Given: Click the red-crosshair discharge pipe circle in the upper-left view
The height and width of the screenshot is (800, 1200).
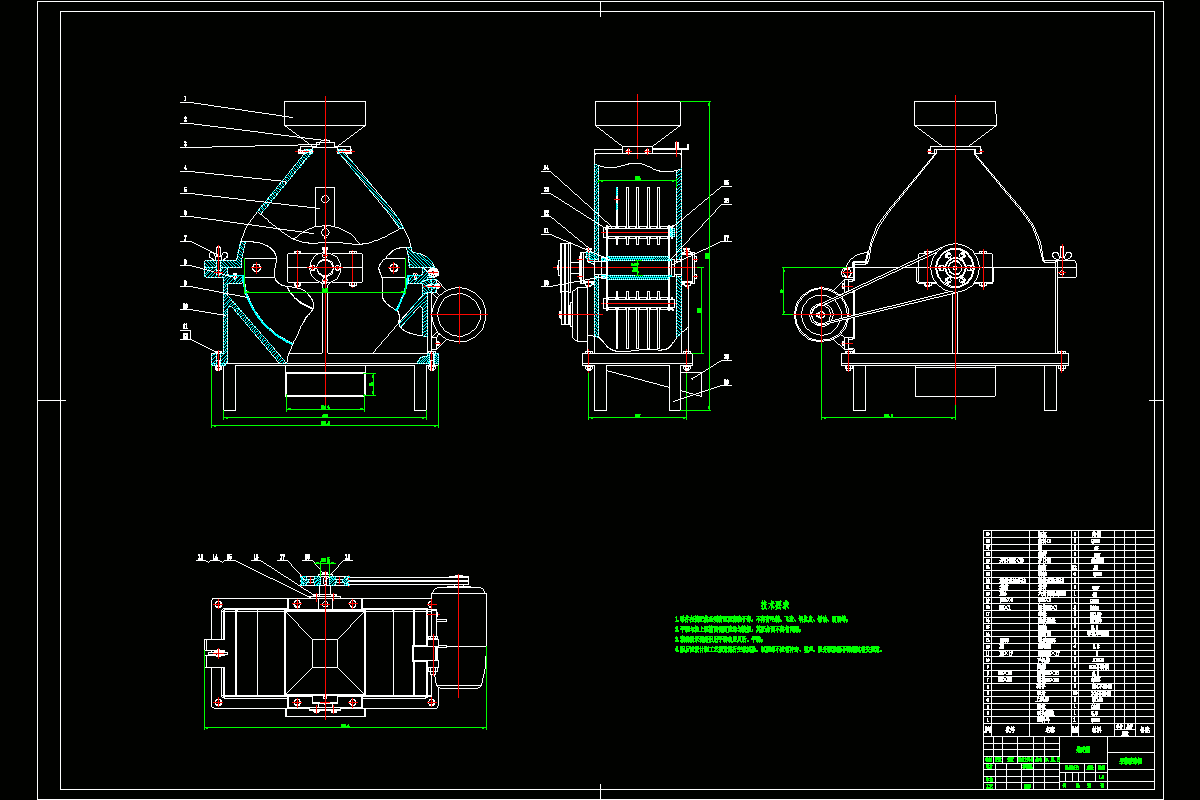Looking at the screenshot, I should [460, 315].
